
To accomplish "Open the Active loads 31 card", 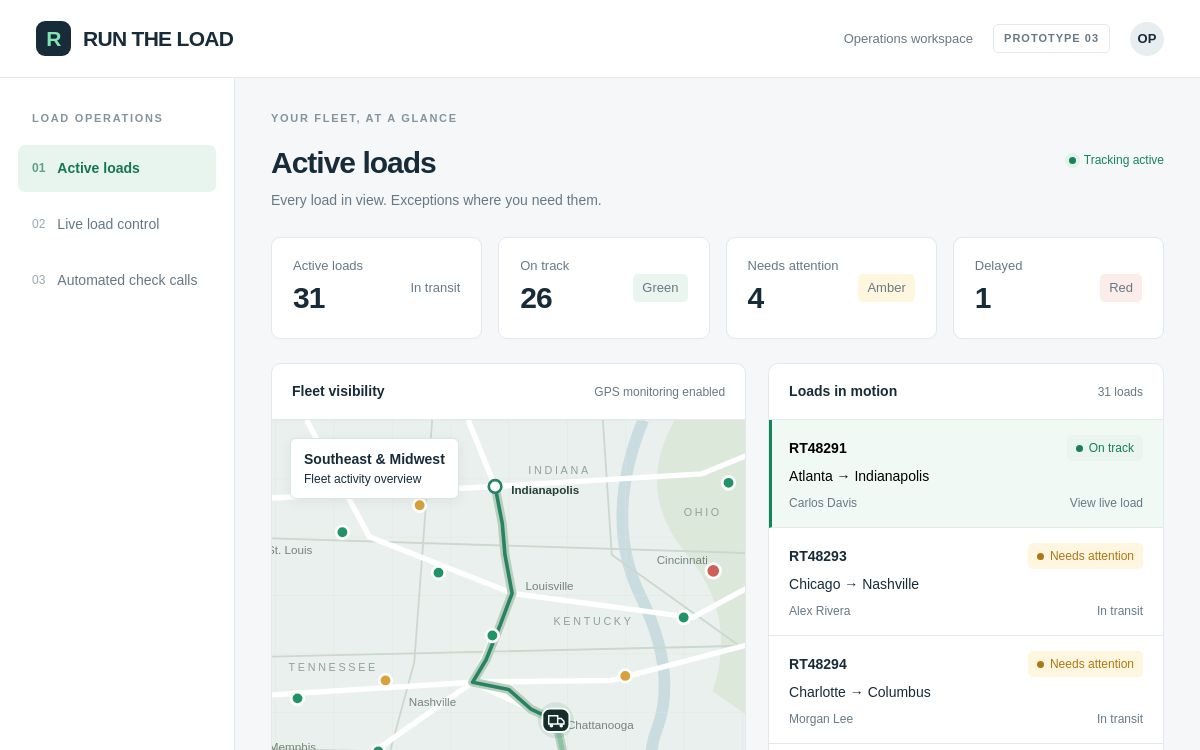I will click(376, 288).
